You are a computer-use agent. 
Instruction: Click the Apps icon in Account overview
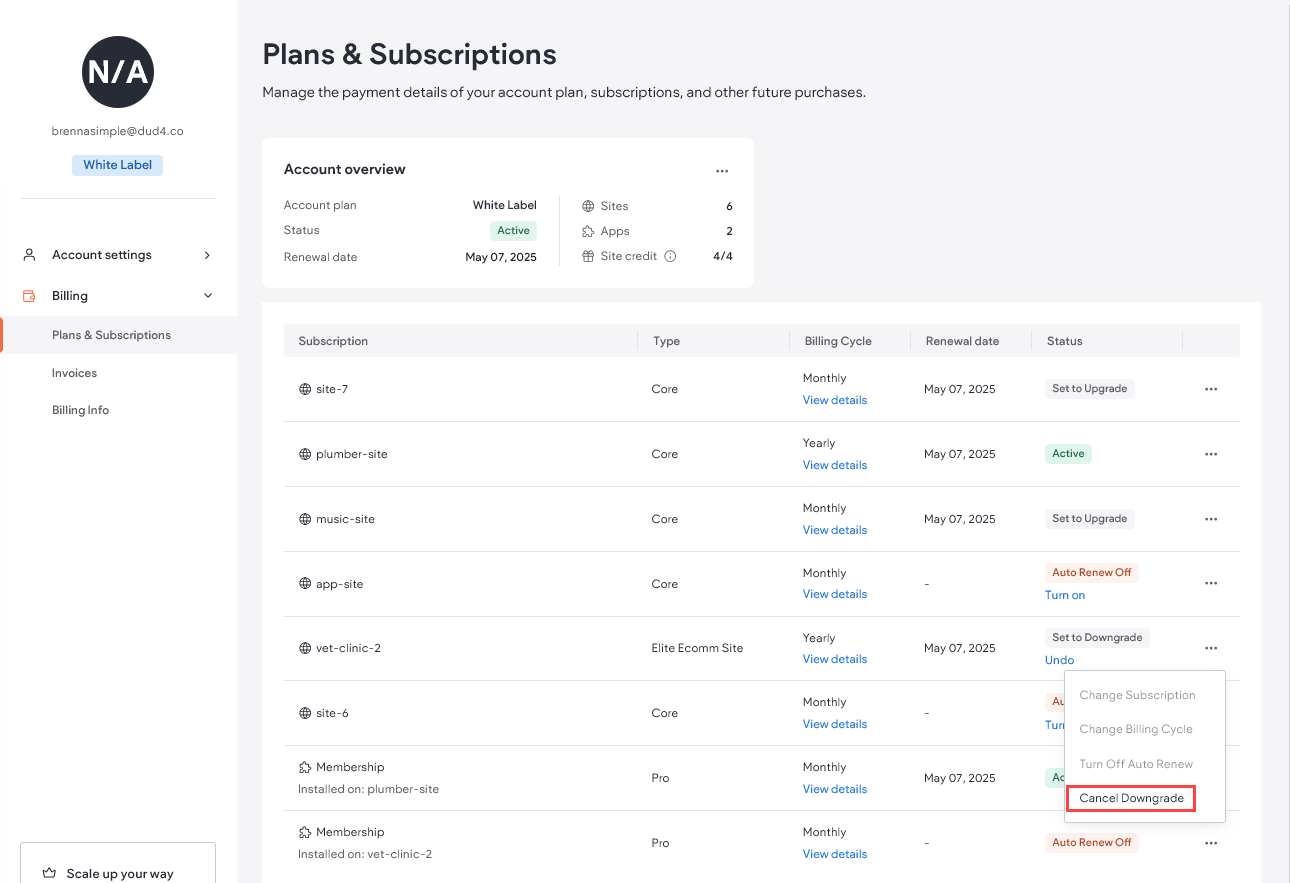pyautogui.click(x=589, y=231)
